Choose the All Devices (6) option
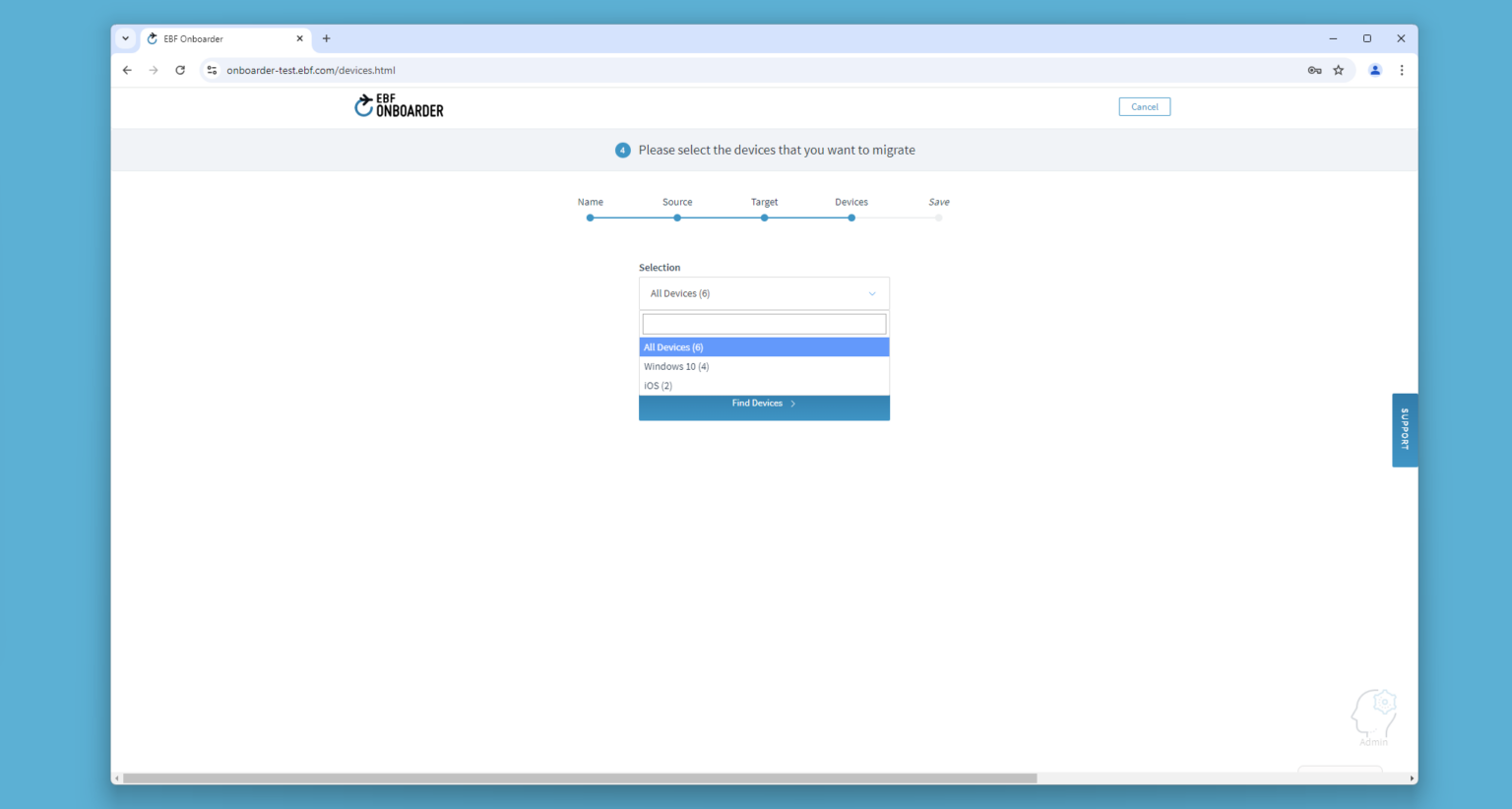This screenshot has width=1512, height=809. coord(764,347)
